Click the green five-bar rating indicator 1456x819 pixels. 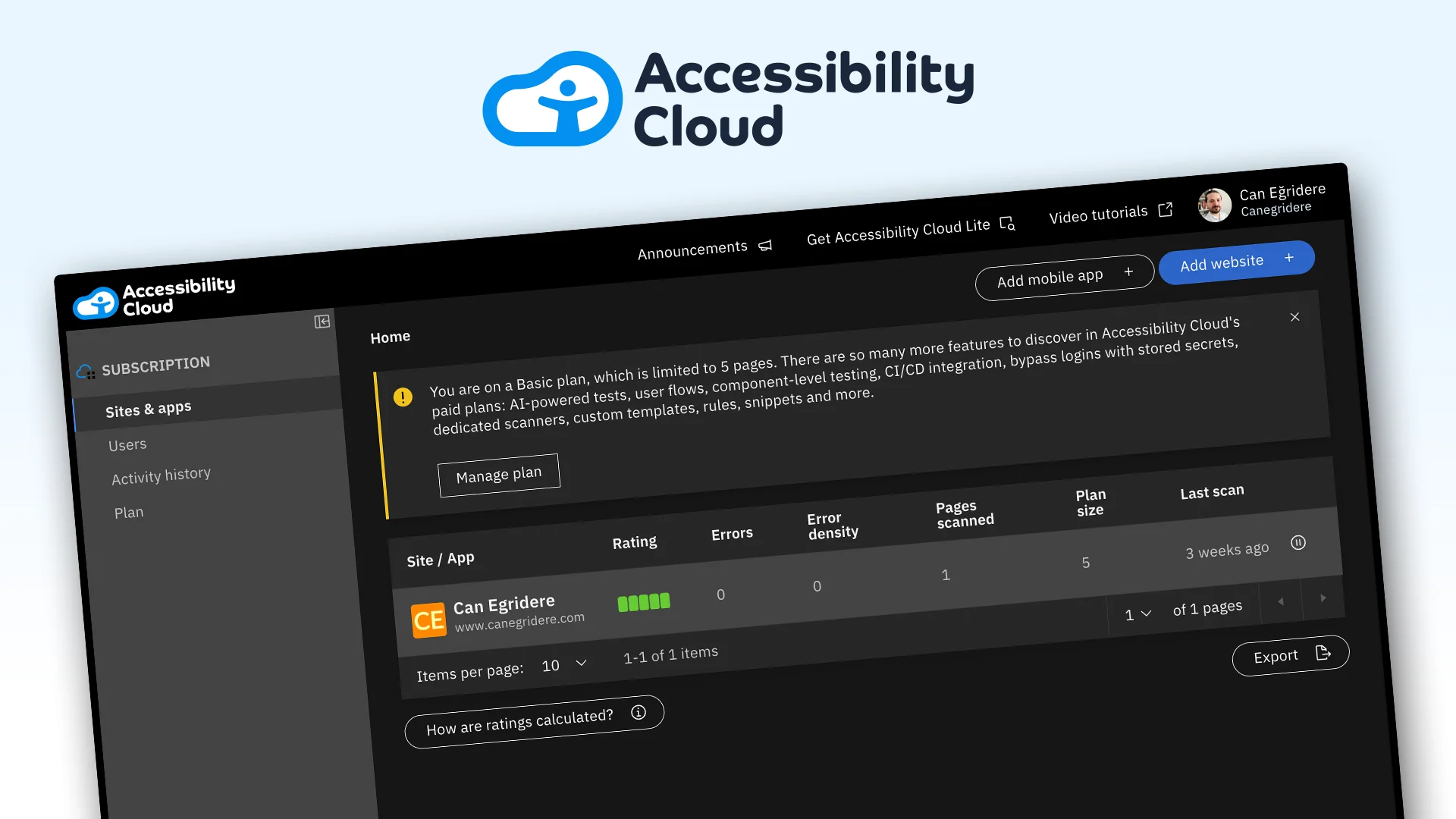644,602
